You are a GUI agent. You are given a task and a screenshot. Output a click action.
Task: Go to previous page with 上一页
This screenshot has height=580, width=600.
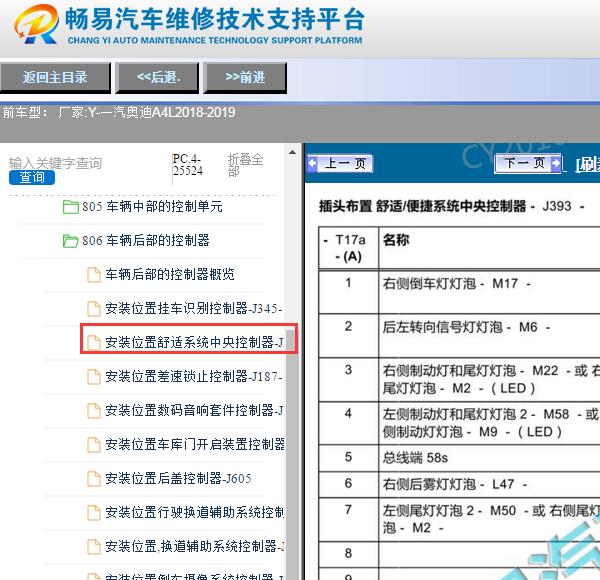(340, 164)
